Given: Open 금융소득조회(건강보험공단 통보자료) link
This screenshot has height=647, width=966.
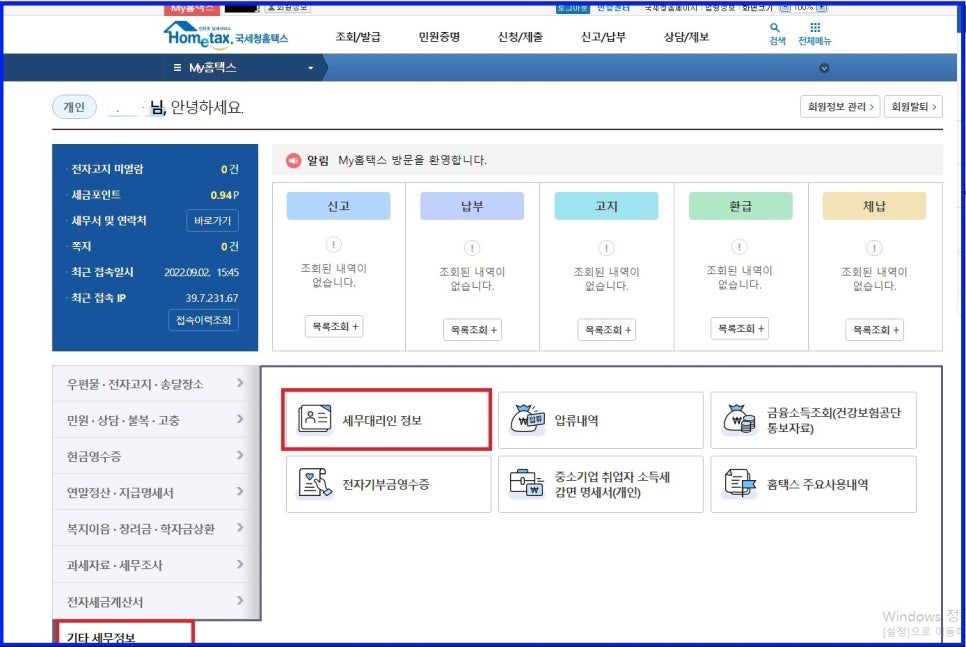Looking at the screenshot, I should (813, 420).
